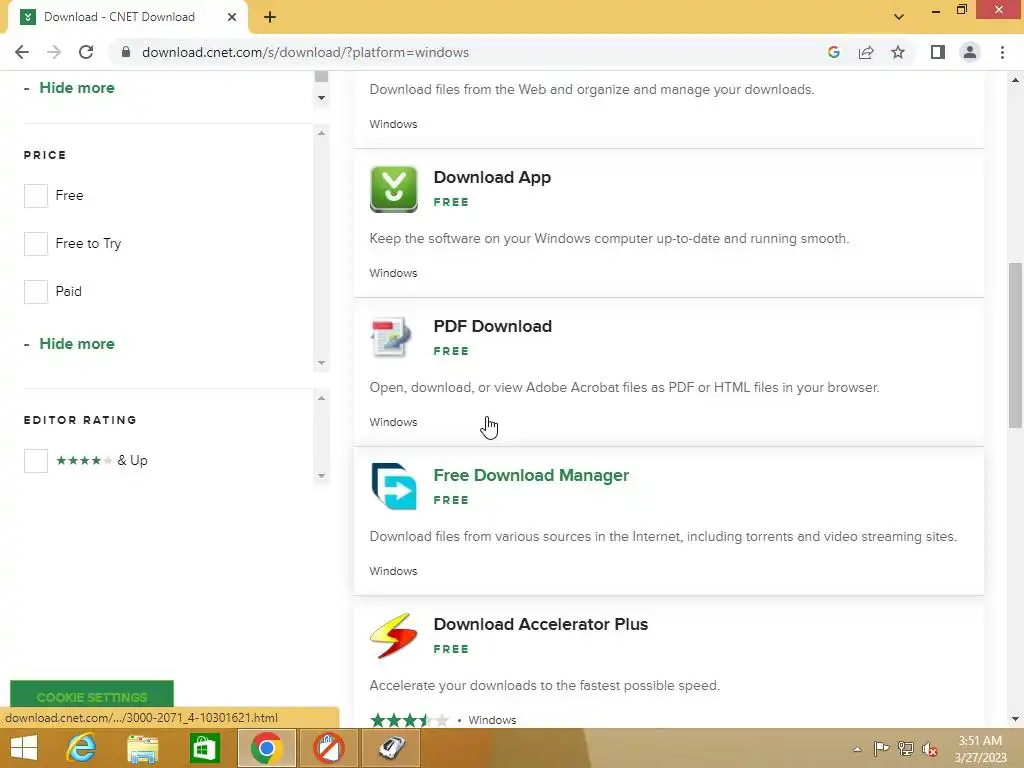This screenshot has height=768, width=1024.
Task: Open the Free Download Manager title link
Action: (531, 475)
